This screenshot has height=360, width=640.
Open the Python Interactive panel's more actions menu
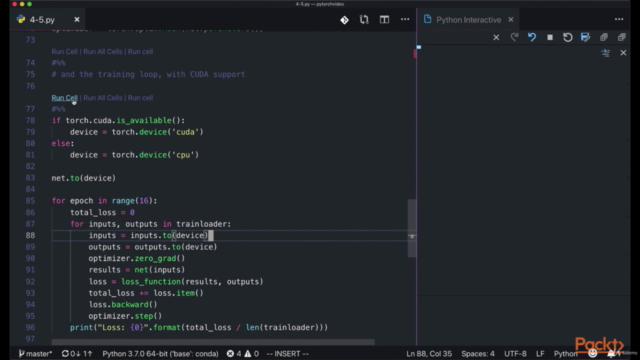point(619,20)
